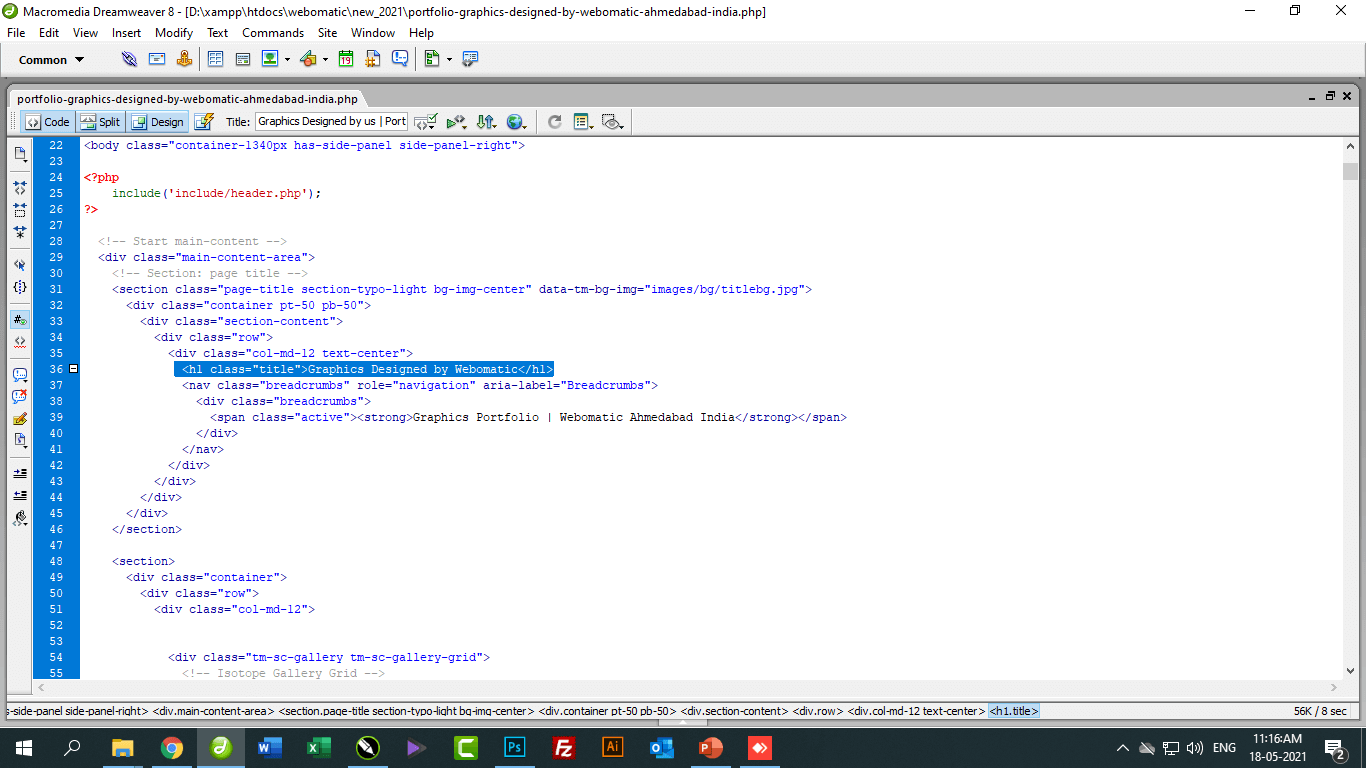Viewport: 1366px width, 768px height.
Task: Collapse the h1 code block on line 36
Action: (x=73, y=369)
